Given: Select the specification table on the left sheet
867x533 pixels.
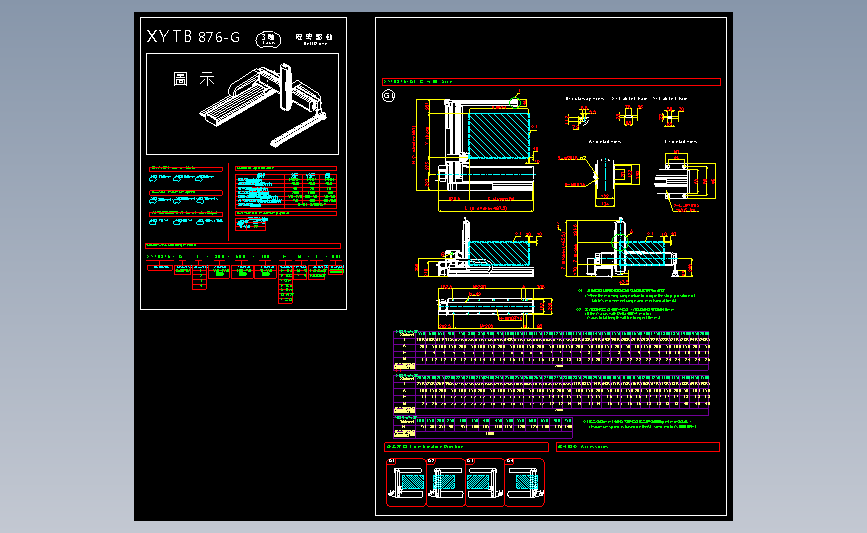Looking at the screenshot, I should 286,190.
